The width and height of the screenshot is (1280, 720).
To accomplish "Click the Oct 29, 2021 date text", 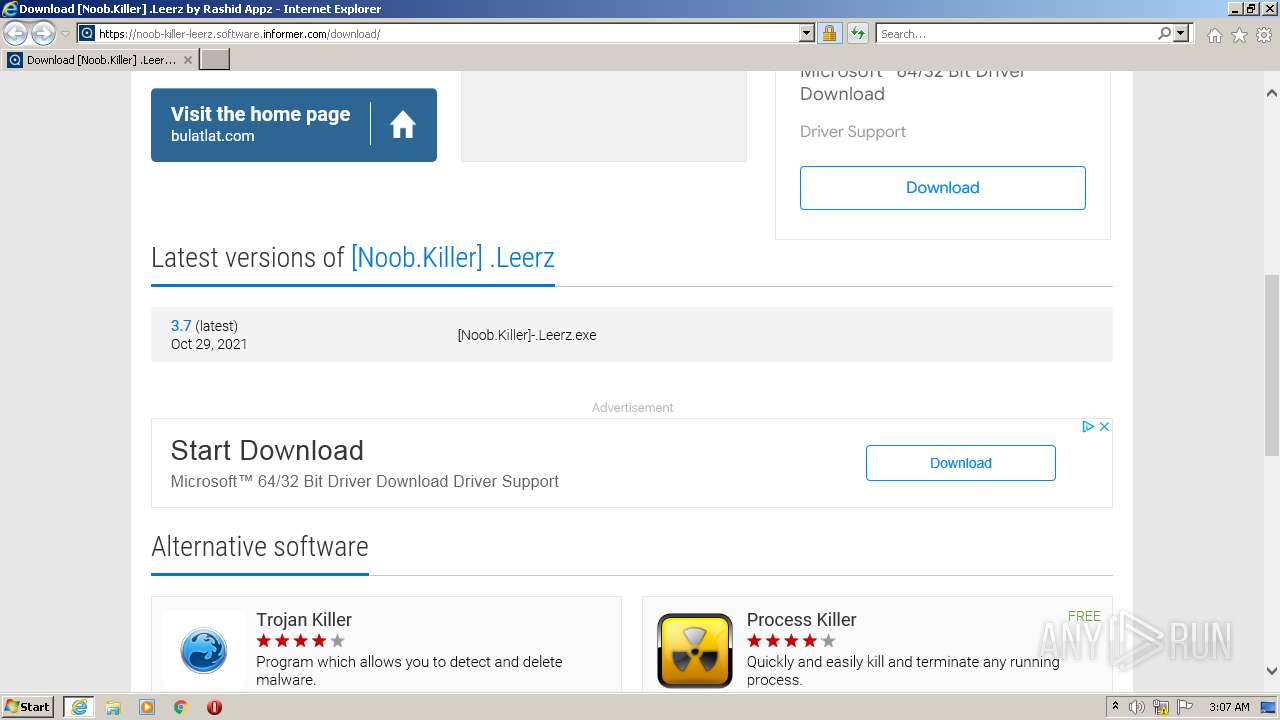I will point(209,344).
